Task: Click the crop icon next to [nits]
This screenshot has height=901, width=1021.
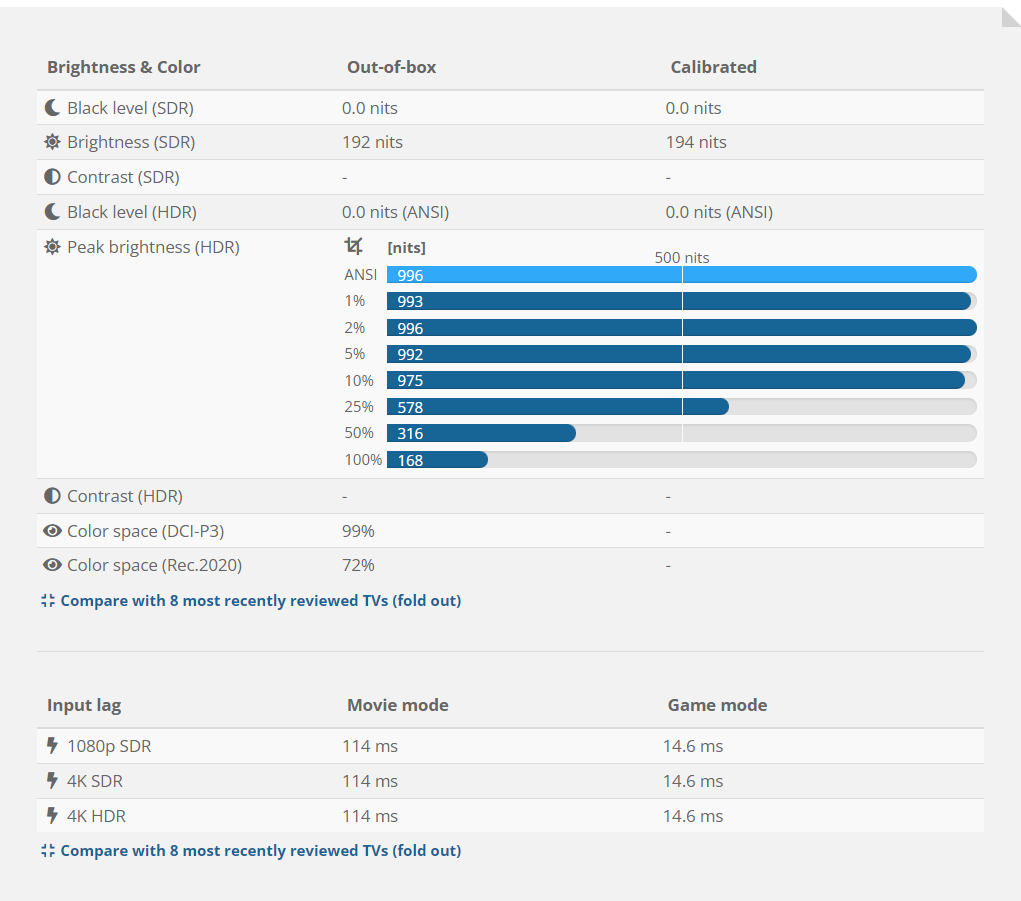Action: pos(353,246)
